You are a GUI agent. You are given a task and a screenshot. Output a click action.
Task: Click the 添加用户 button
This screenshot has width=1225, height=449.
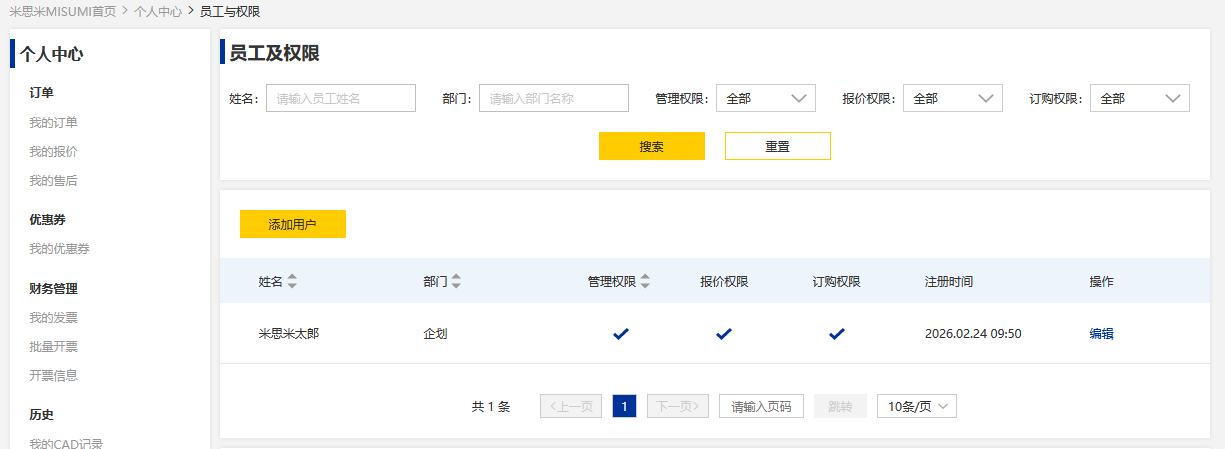292,225
